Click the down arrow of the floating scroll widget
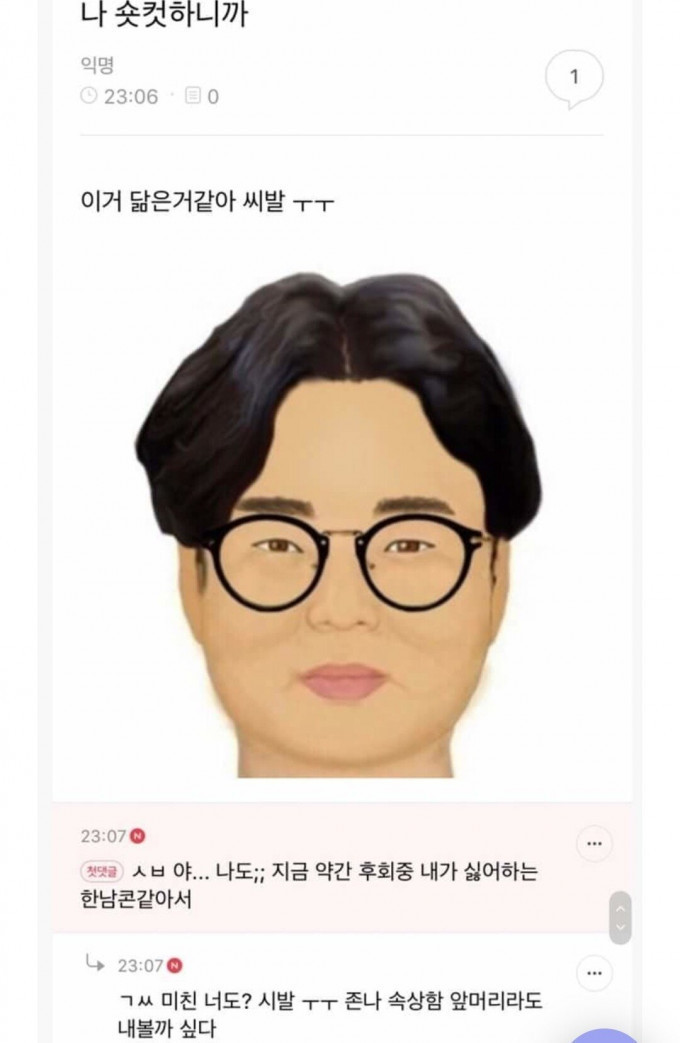The image size is (680, 1043). pos(620,927)
